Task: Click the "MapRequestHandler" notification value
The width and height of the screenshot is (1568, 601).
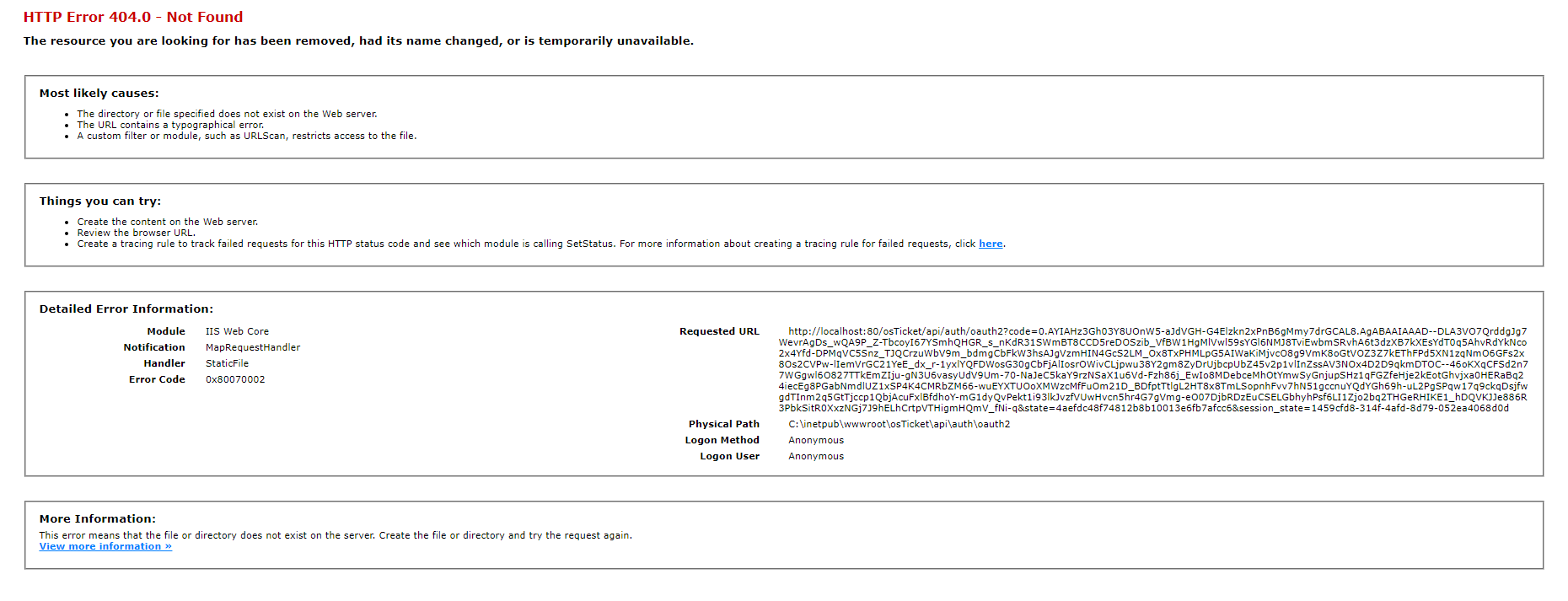Action: (x=252, y=348)
